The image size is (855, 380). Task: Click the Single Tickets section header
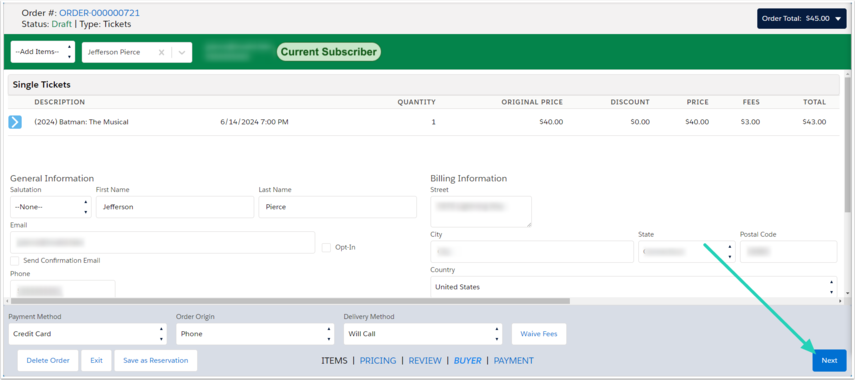(424, 85)
